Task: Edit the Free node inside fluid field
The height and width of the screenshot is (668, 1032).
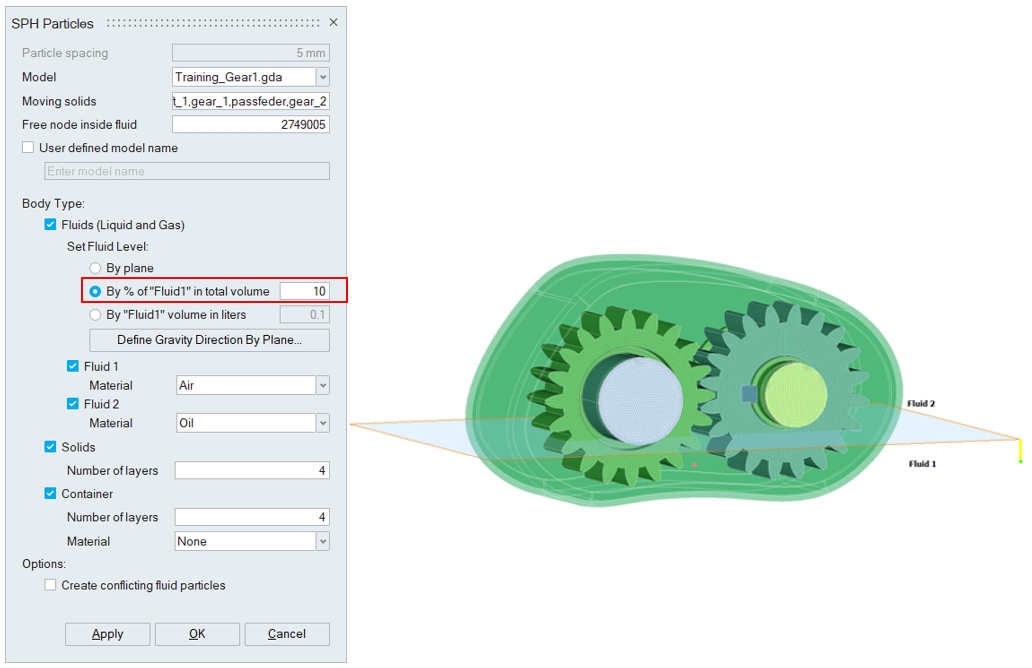Action: (250, 125)
